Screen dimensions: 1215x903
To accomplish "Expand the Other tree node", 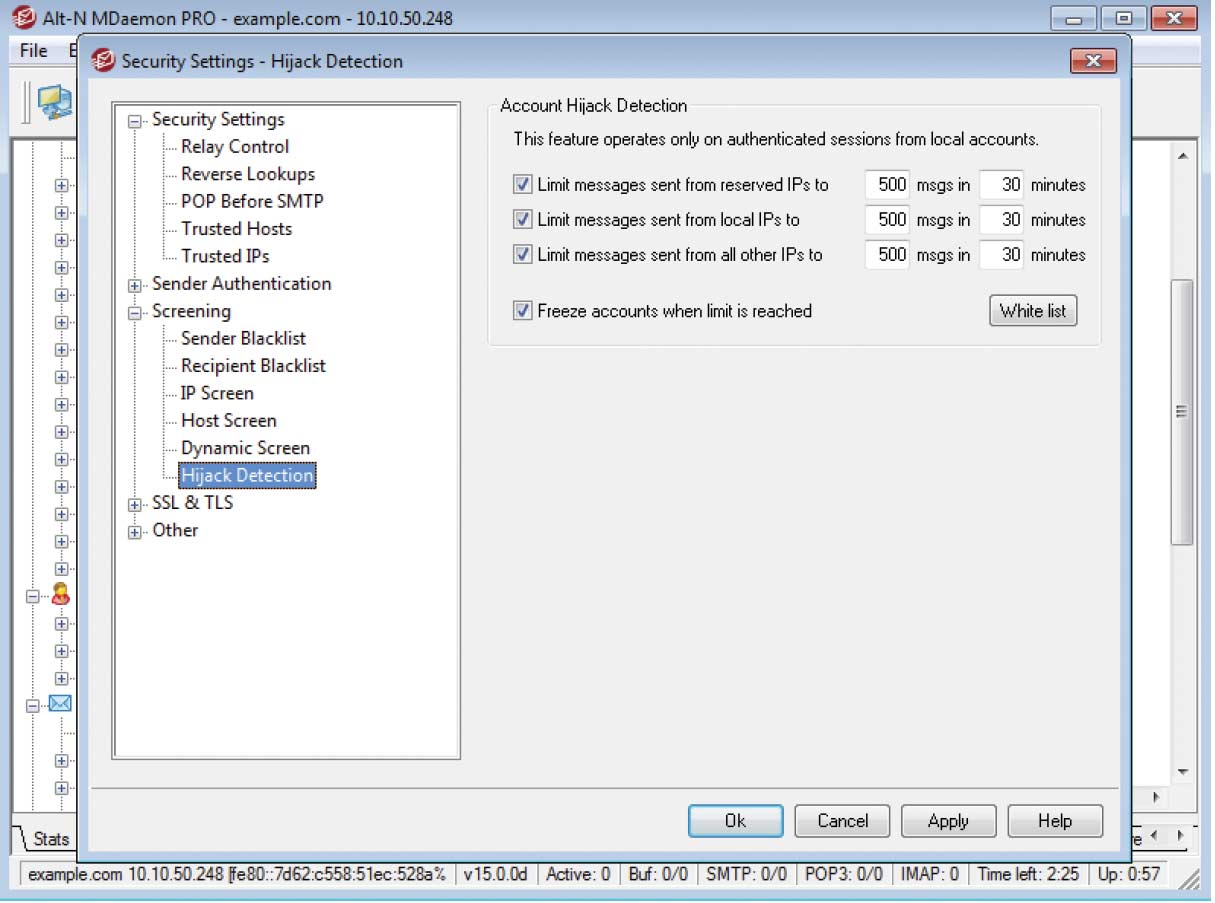I will click(x=135, y=533).
